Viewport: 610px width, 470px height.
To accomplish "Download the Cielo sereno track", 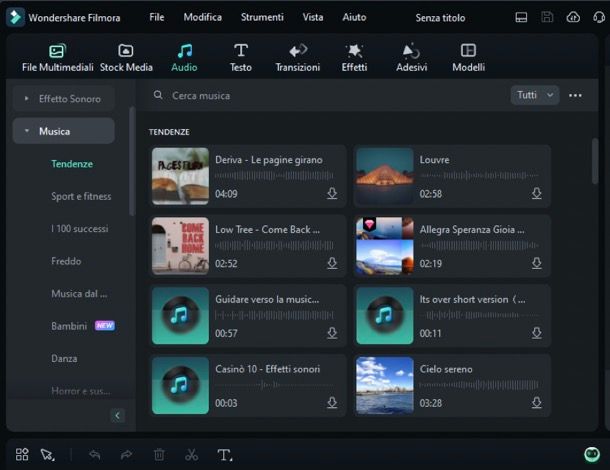I will tap(536, 403).
